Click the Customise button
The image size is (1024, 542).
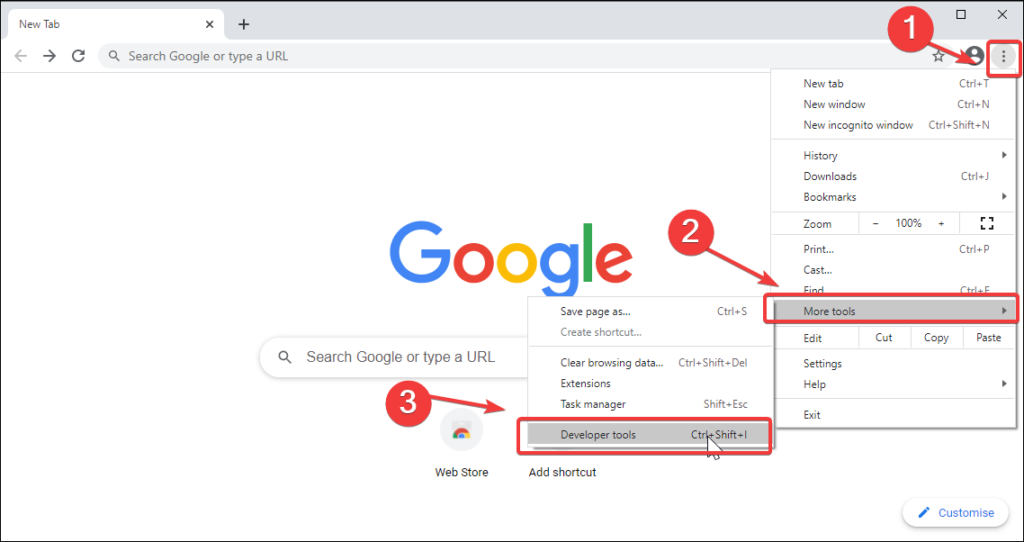(956, 513)
